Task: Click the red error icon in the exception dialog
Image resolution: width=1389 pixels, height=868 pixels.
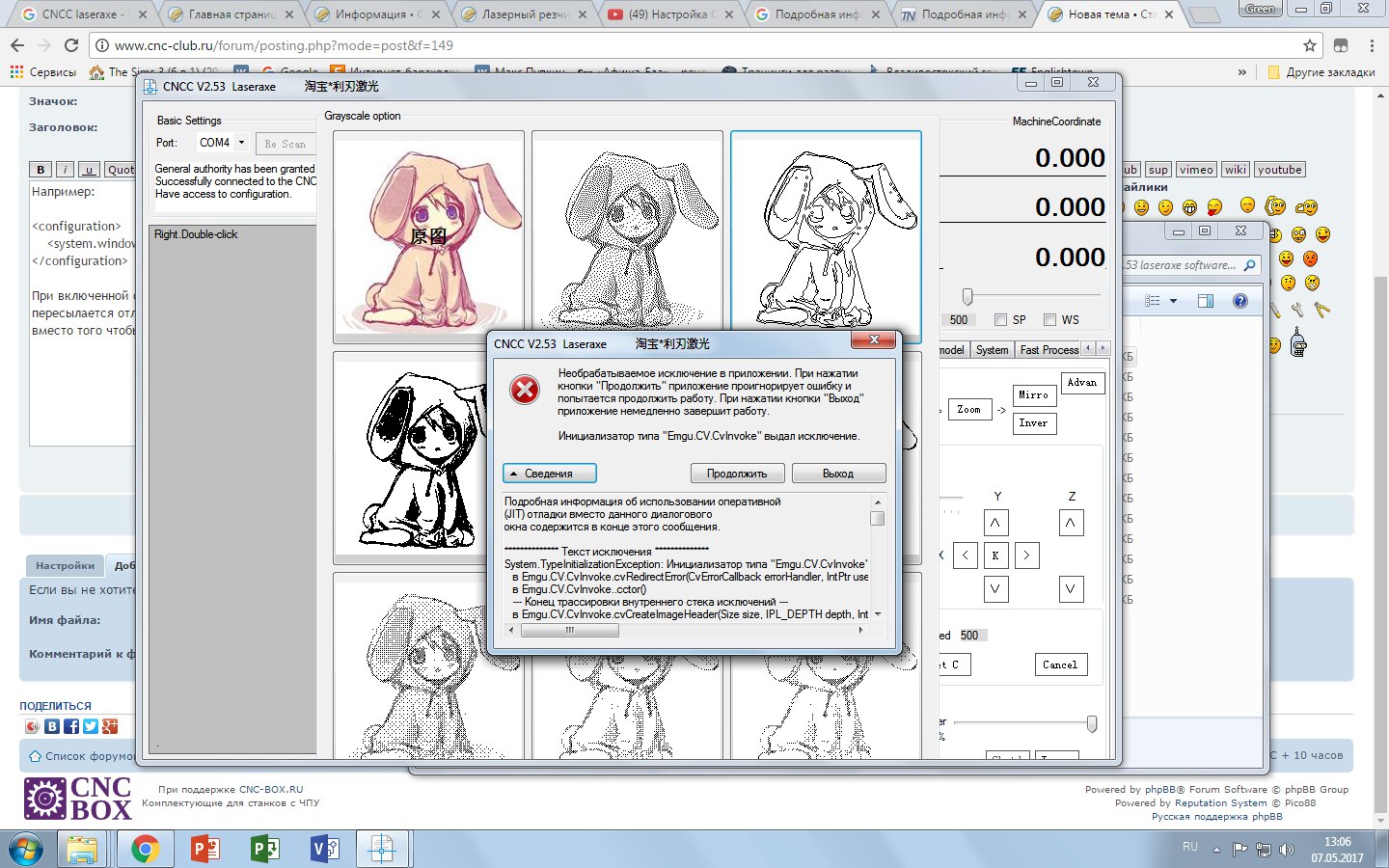Action: [525, 391]
